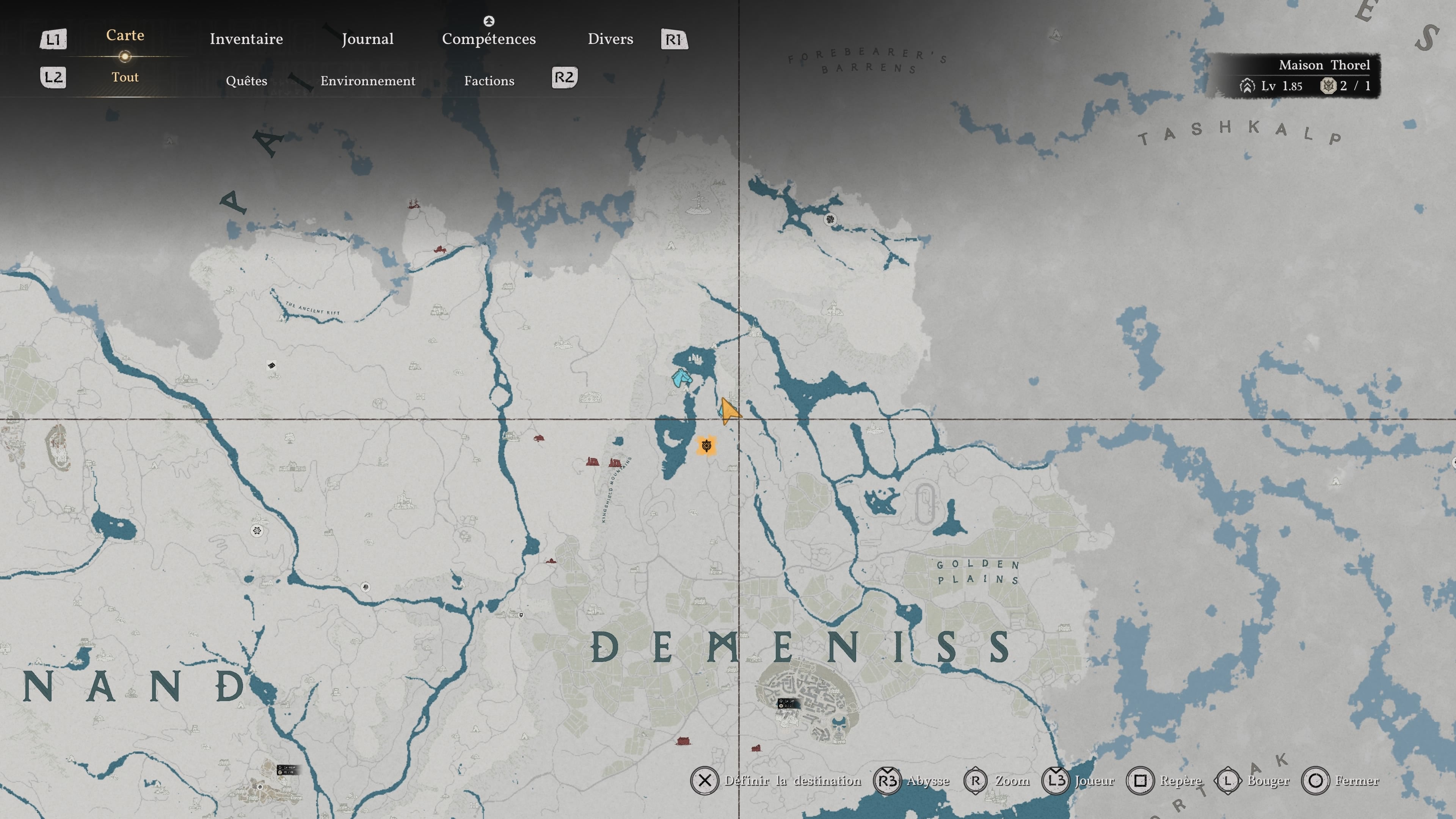This screenshot has width=1456, height=819.
Task: Click the Demeniss region label
Action: pos(800,646)
